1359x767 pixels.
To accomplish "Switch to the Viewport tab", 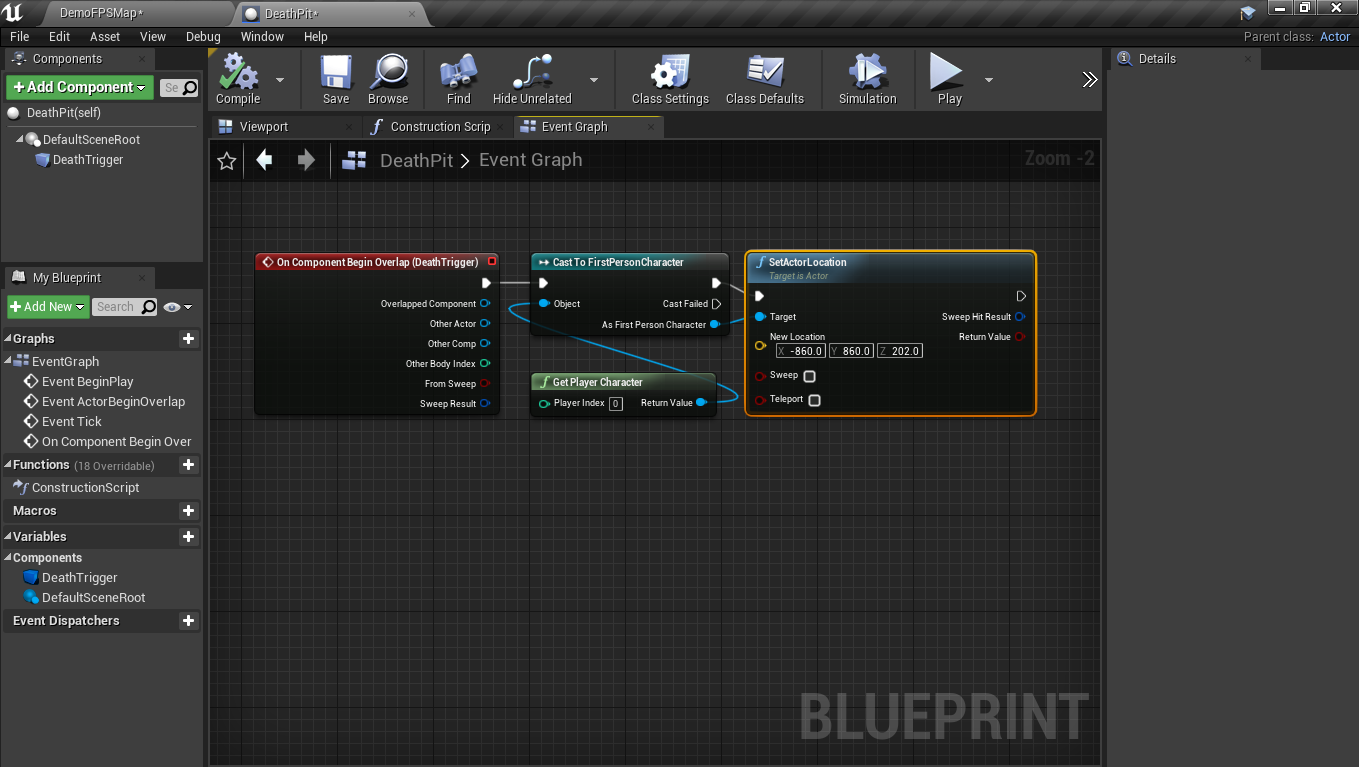I will pyautogui.click(x=264, y=126).
